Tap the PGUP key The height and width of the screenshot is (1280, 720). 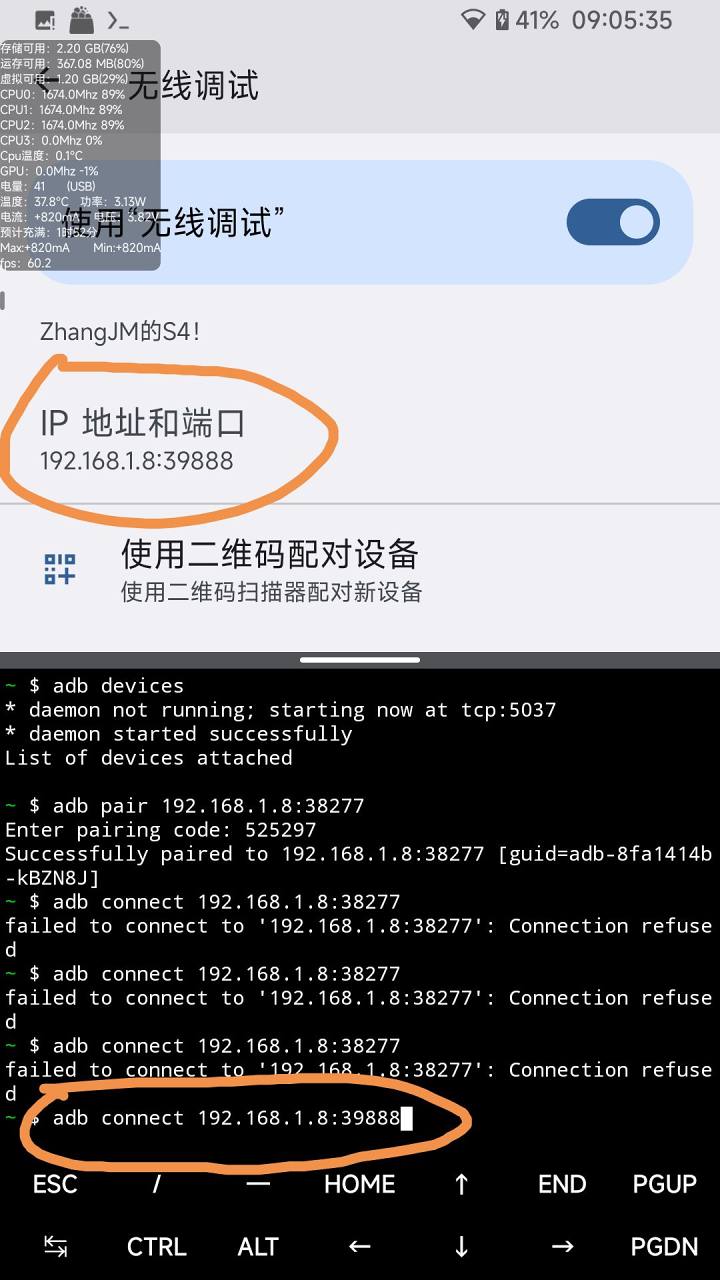pyautogui.click(x=665, y=1185)
